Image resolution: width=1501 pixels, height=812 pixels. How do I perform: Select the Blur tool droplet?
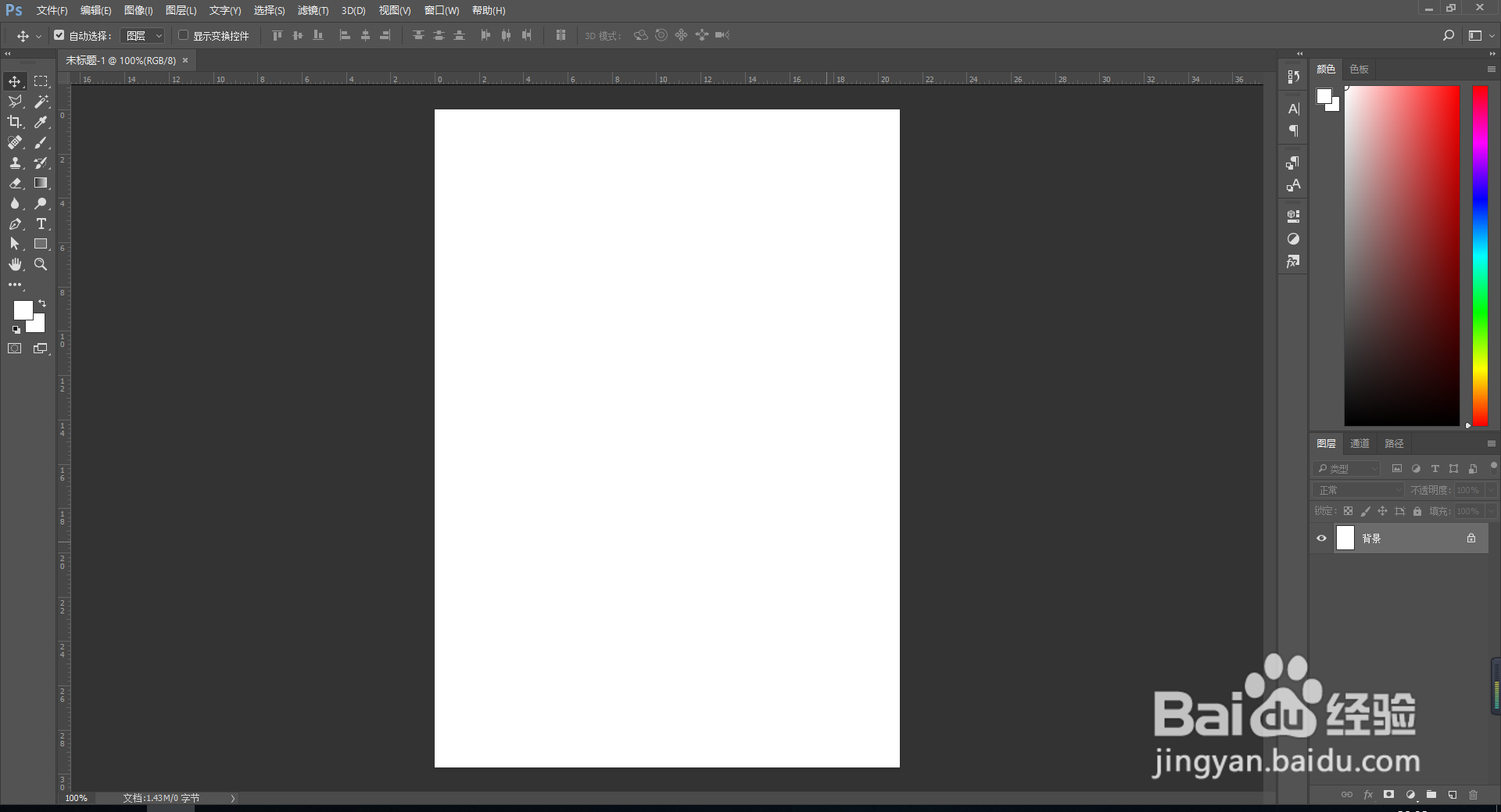click(x=15, y=203)
